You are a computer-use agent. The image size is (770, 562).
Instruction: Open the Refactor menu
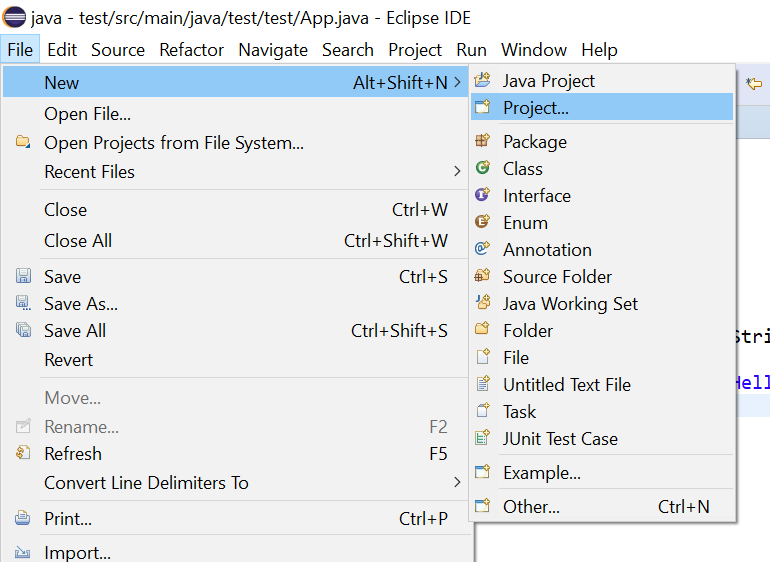coord(192,50)
